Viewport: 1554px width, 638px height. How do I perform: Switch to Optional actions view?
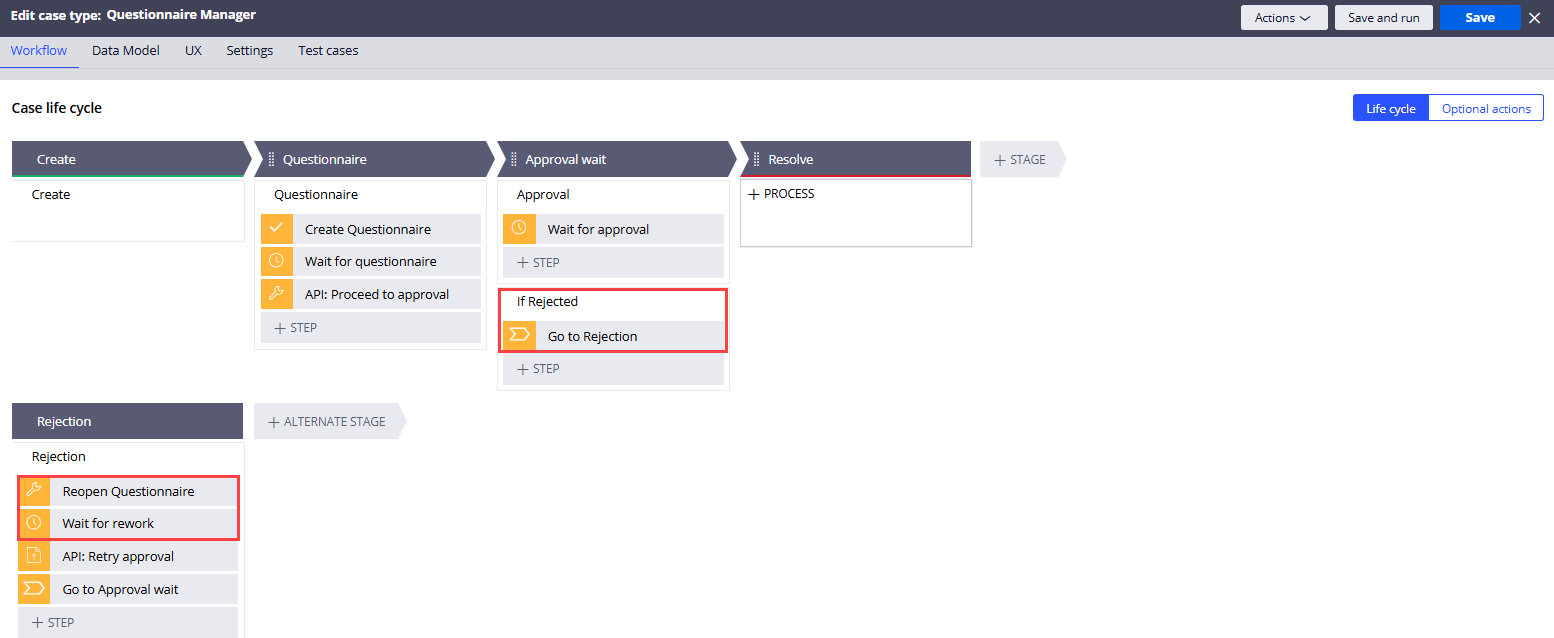coord(1485,108)
